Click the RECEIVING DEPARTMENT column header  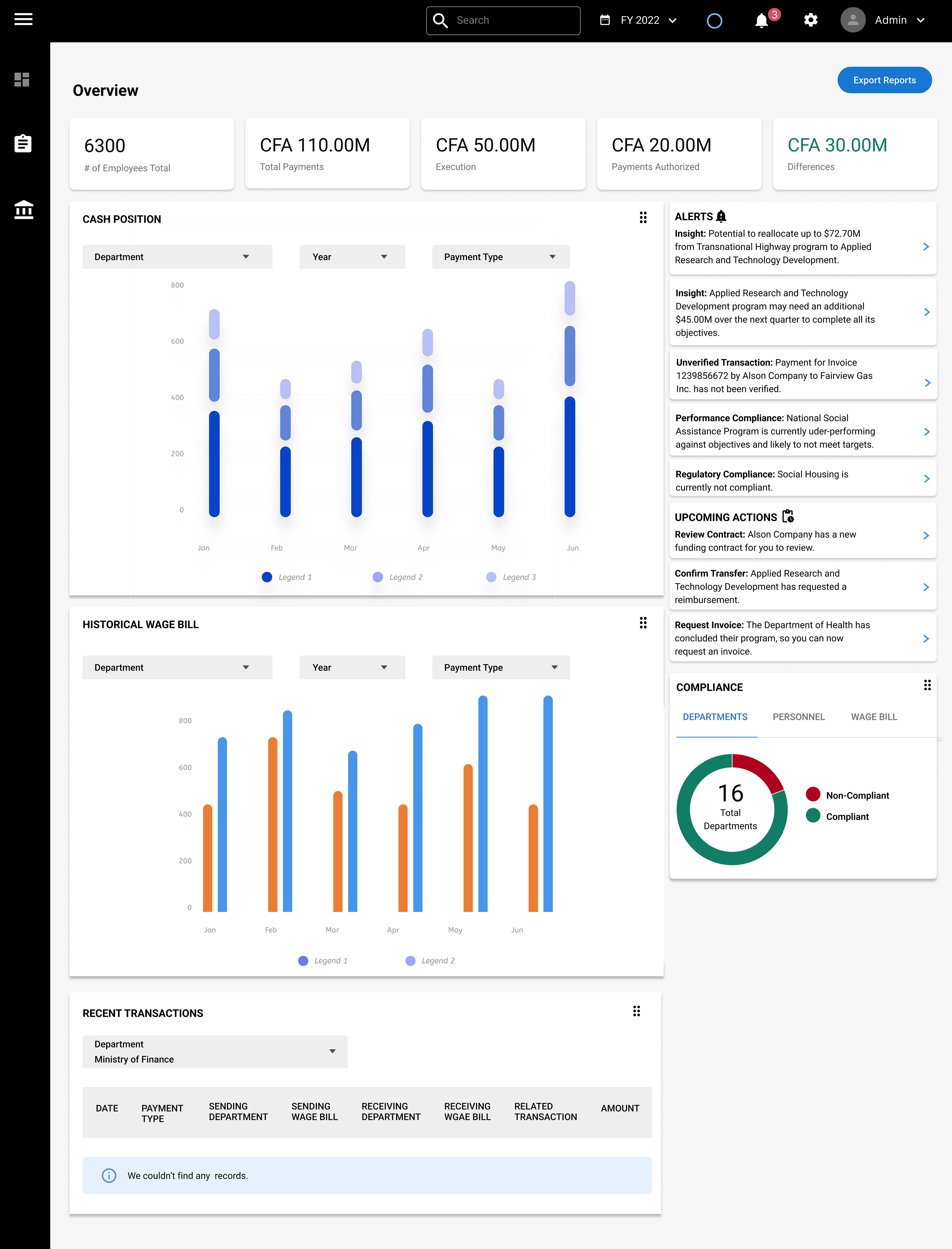pyautogui.click(x=391, y=1112)
